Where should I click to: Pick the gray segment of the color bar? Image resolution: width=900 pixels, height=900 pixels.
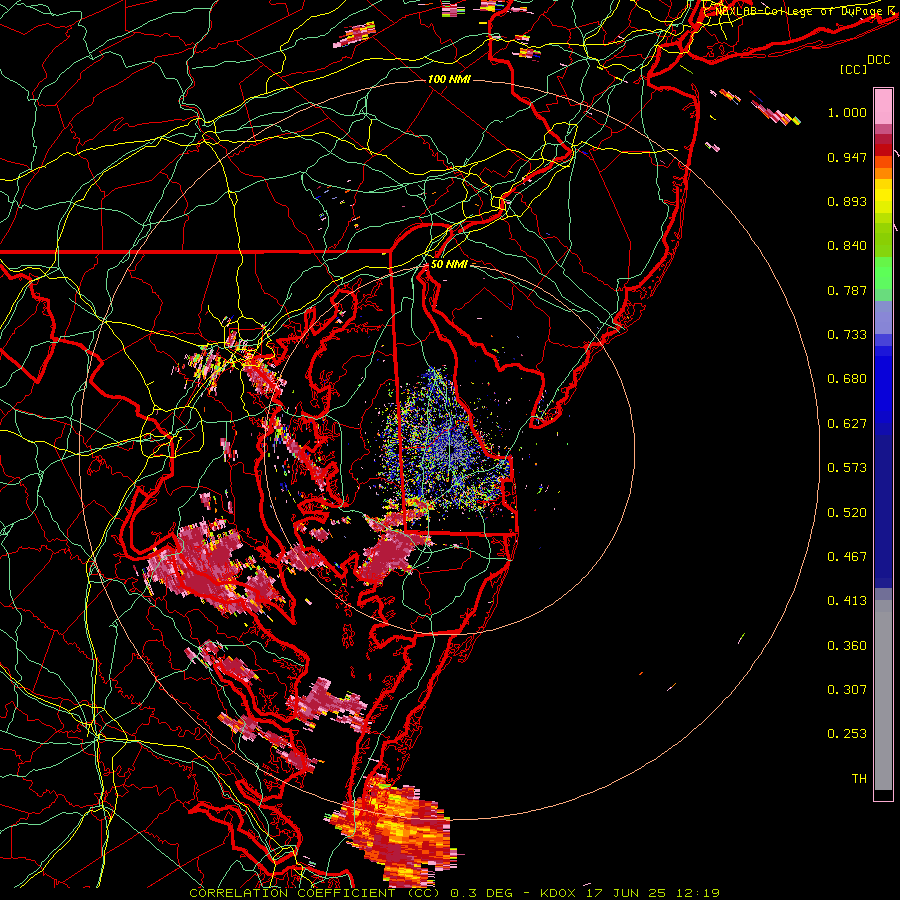(883, 695)
